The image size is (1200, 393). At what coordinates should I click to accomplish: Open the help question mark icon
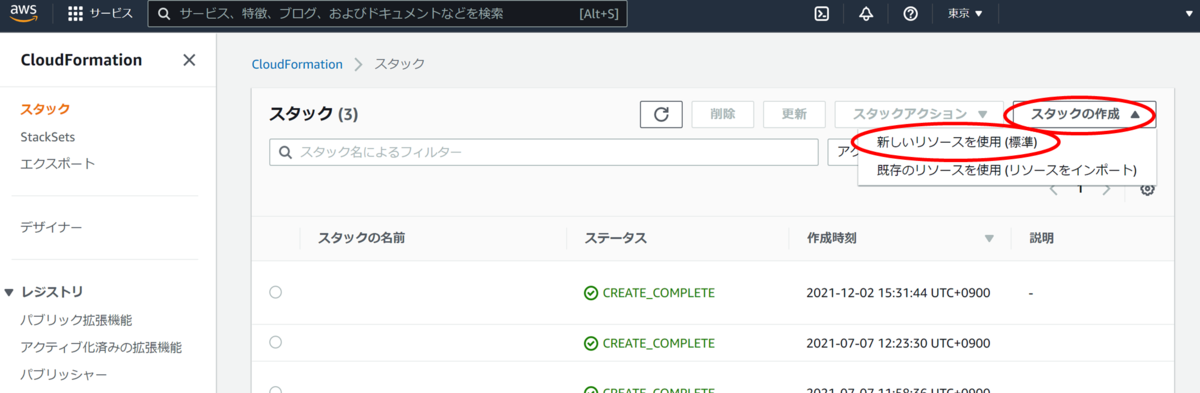(910, 14)
